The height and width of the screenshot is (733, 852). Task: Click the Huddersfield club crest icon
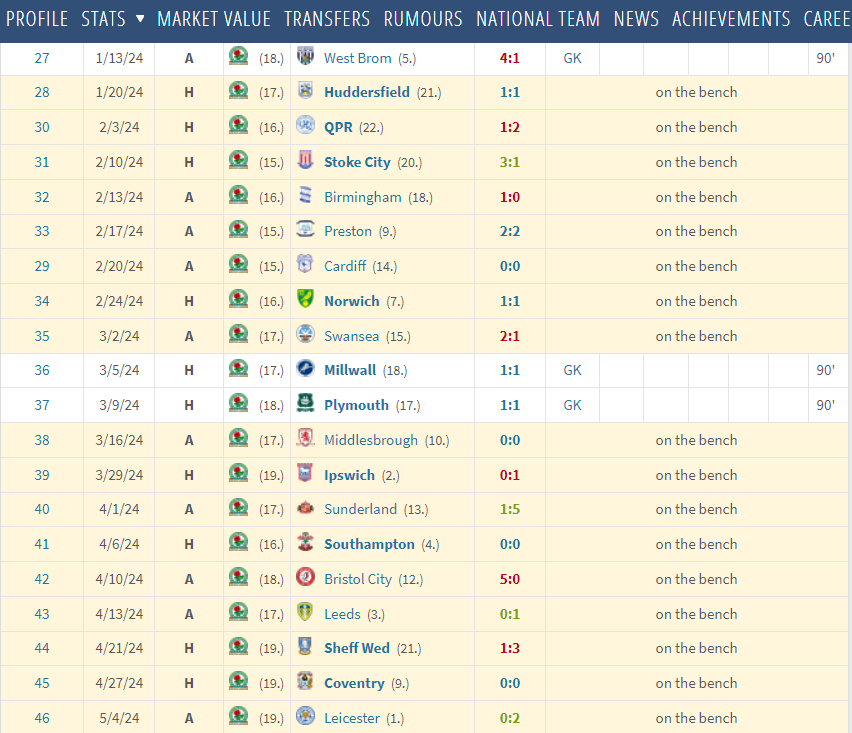(305, 90)
